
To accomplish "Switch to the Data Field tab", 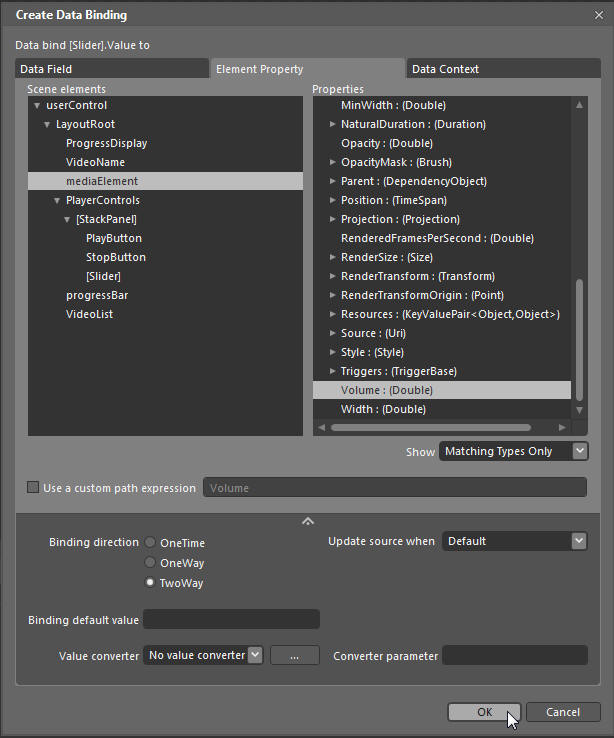I will point(112,69).
